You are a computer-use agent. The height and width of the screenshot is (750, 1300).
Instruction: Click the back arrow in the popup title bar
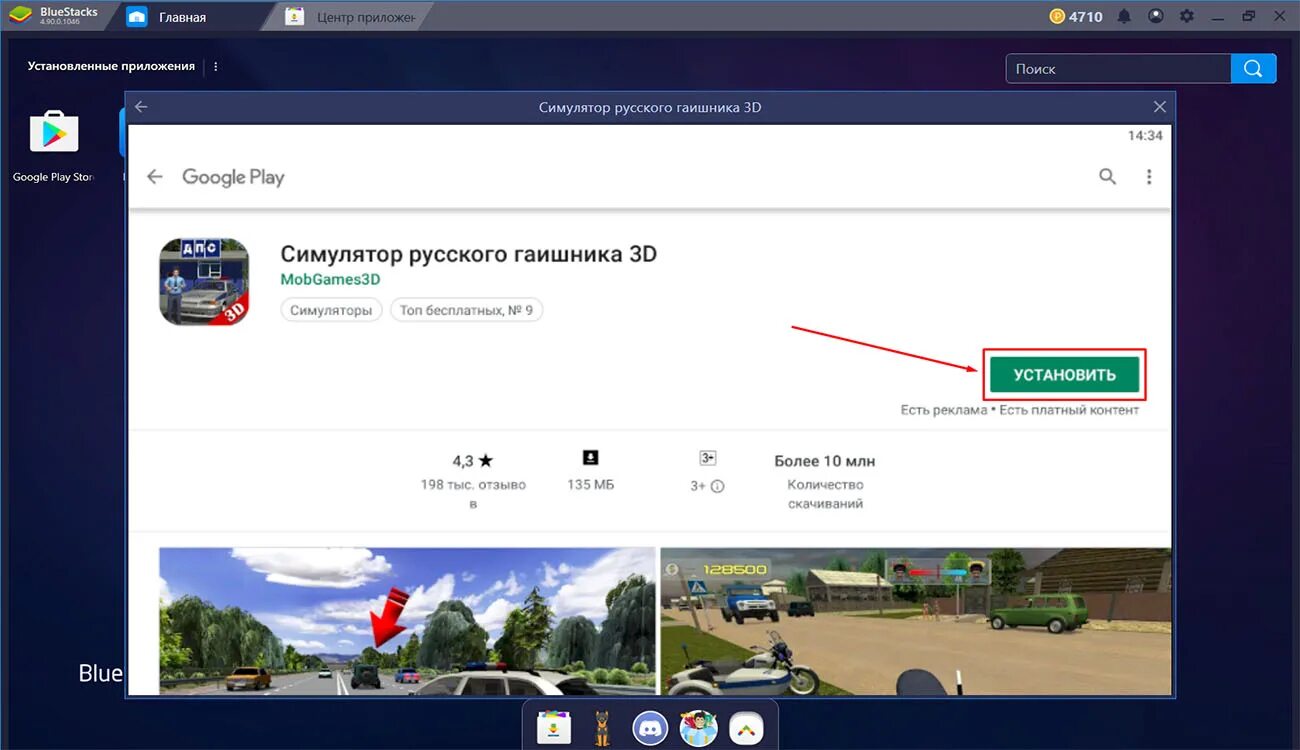pyautogui.click(x=141, y=106)
